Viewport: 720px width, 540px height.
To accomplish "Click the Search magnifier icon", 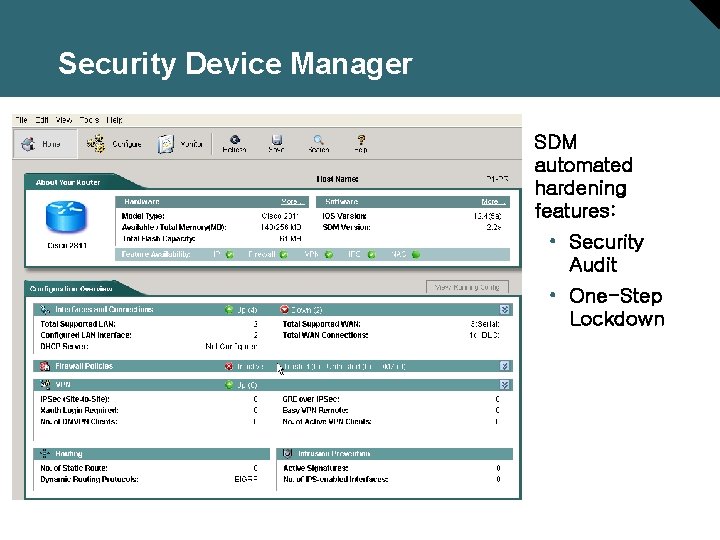I will coord(318,140).
